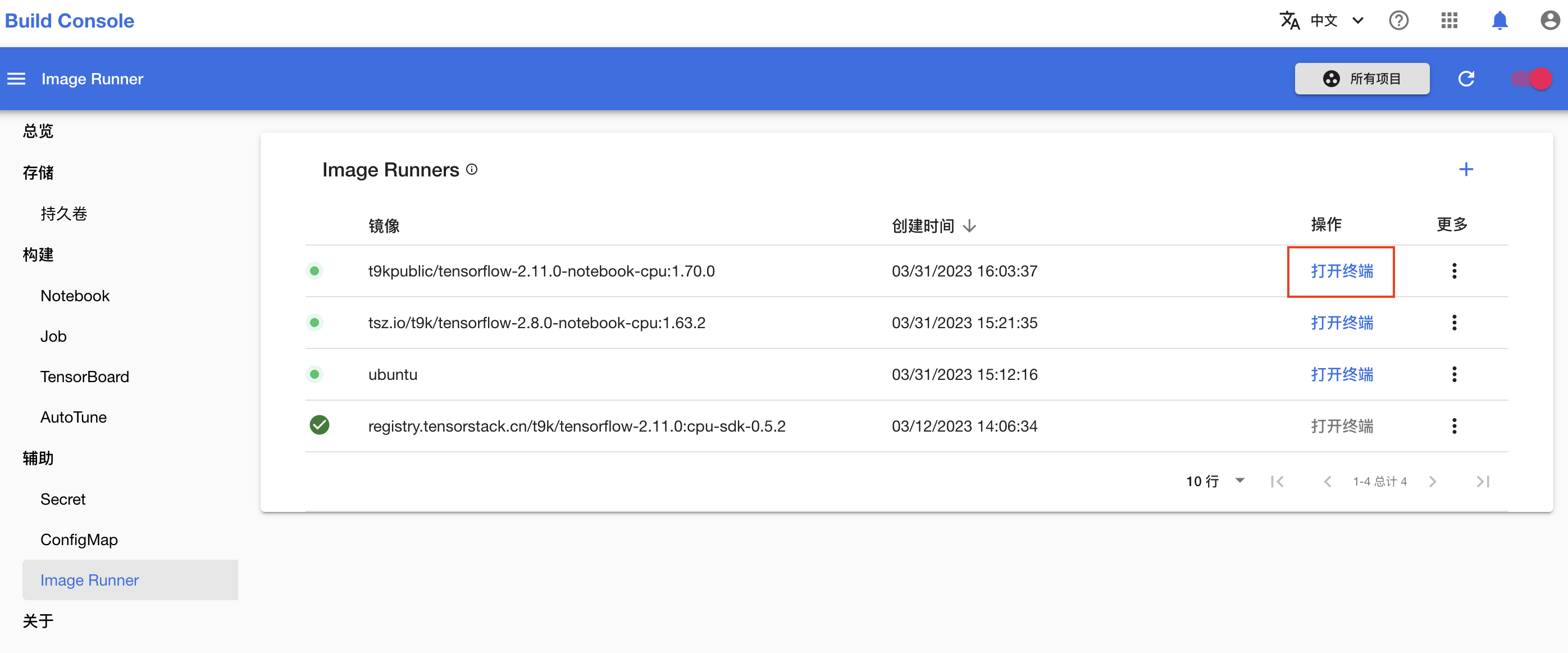Click the plus icon to add Image Runner
Image resolution: width=1568 pixels, height=653 pixels.
[1466, 169]
